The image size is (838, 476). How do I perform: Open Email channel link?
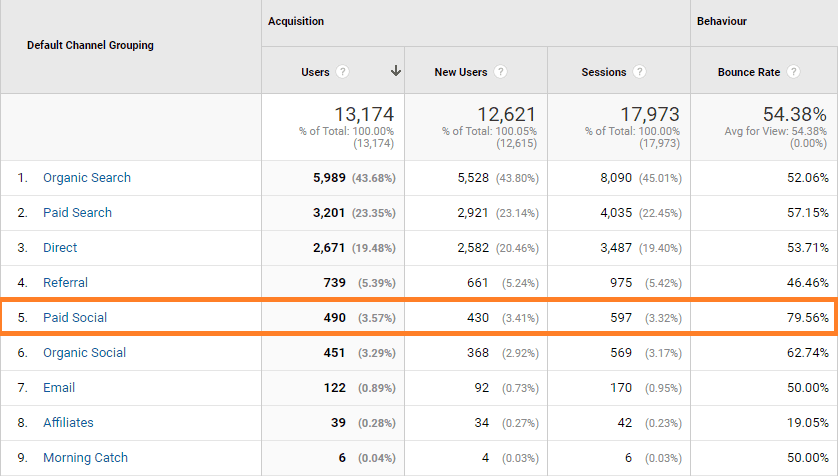pyautogui.click(x=59, y=387)
